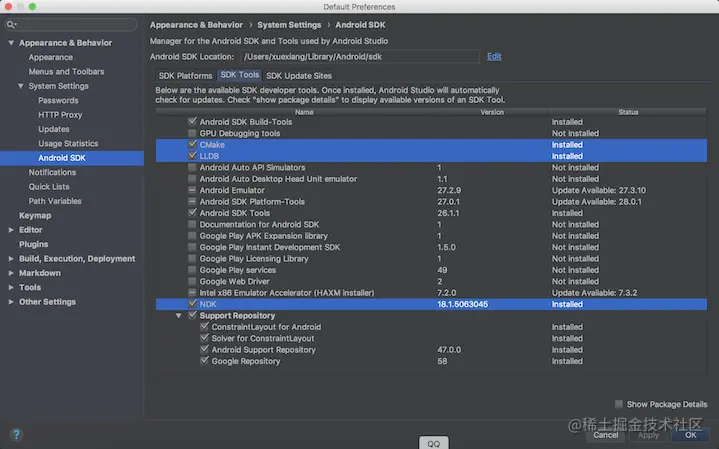
Task: Click the Appearance & Behavior breadcrumb
Action: pos(196,25)
